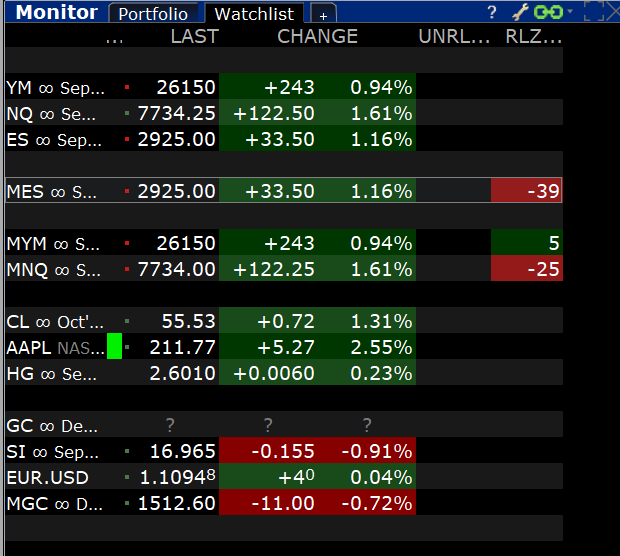Click the green tick dot for NQ

127,113
